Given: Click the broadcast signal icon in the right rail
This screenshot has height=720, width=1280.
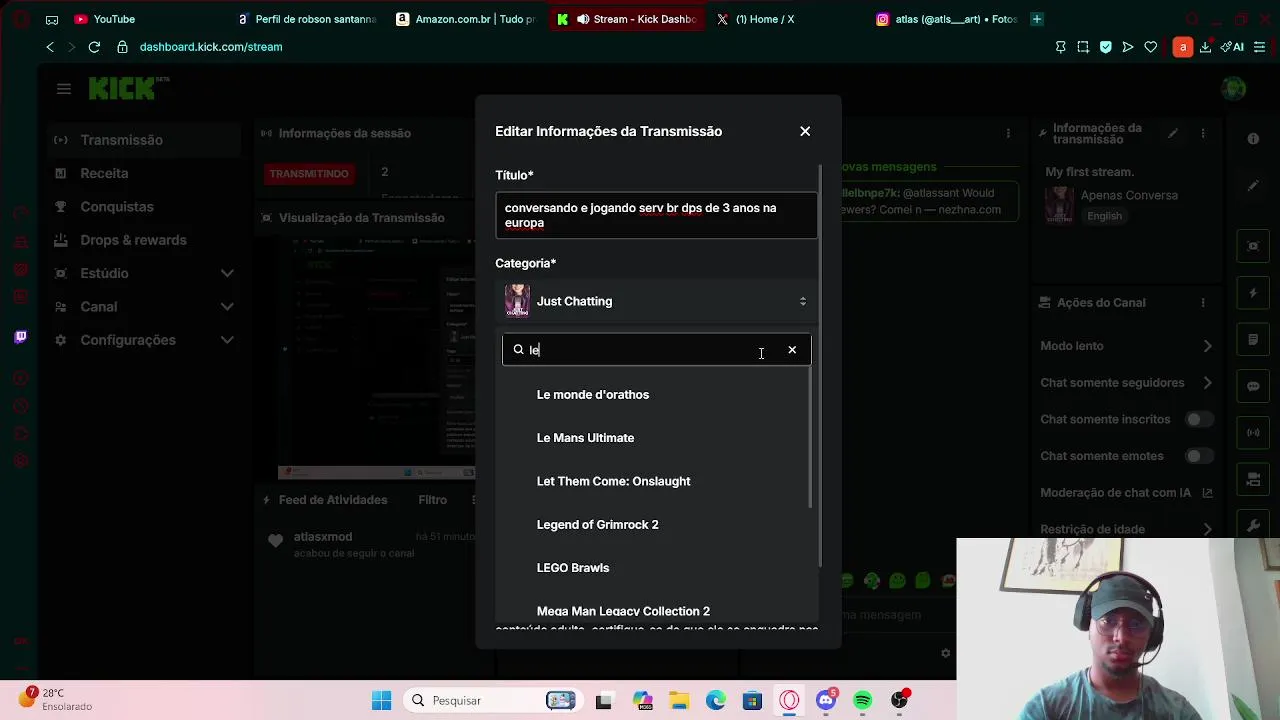Looking at the screenshot, I should [1253, 433].
